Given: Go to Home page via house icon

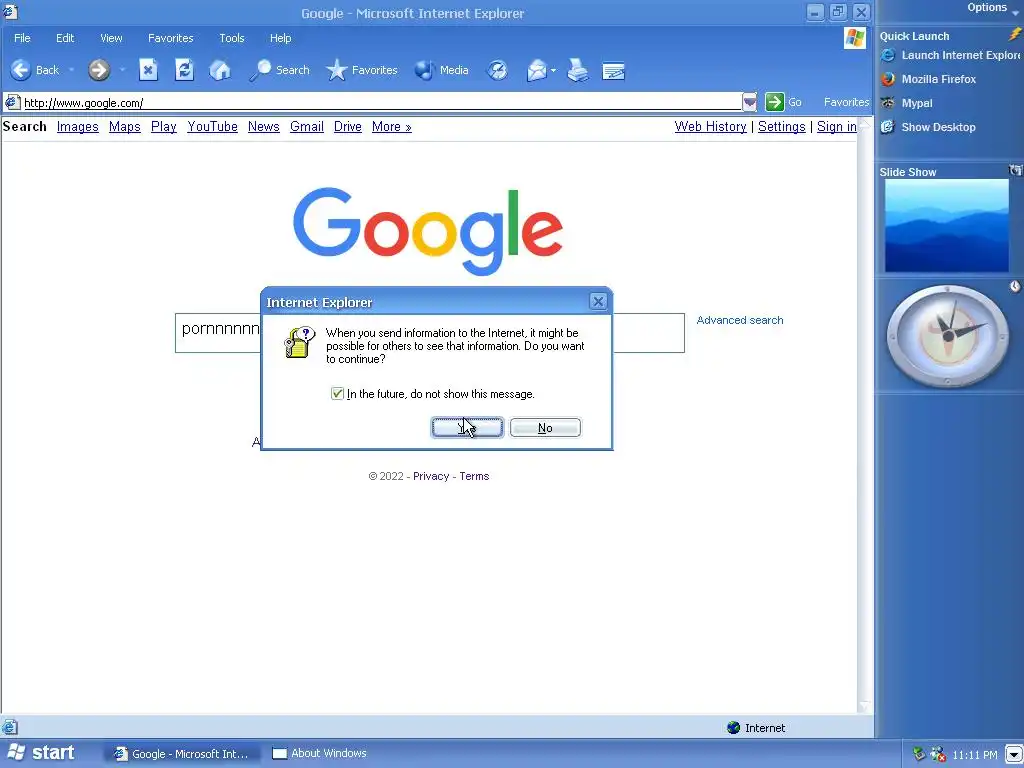Looking at the screenshot, I should coord(220,70).
